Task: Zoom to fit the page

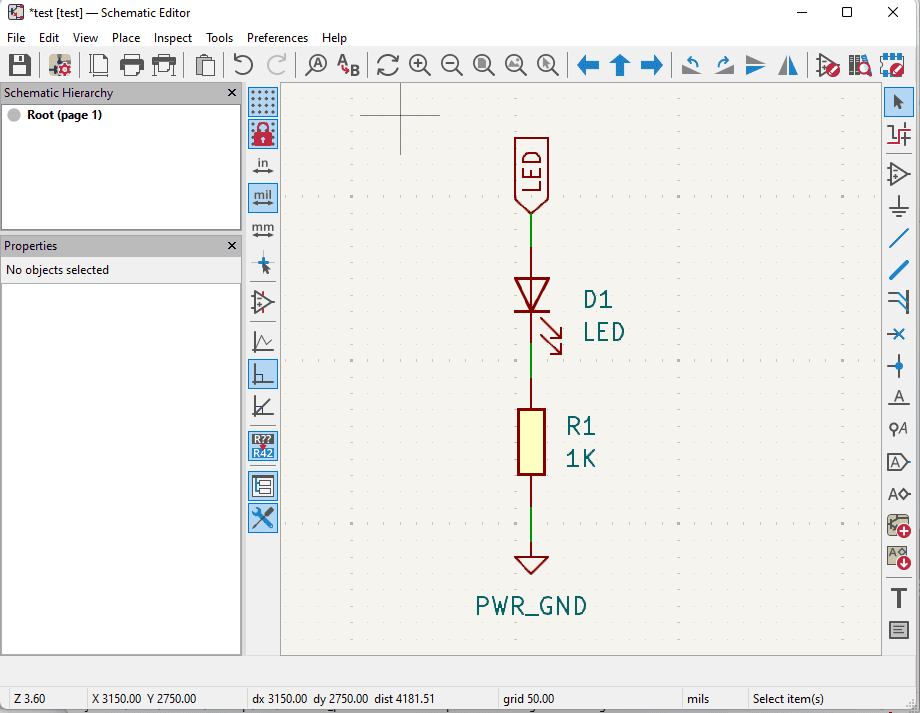Action: [x=484, y=65]
